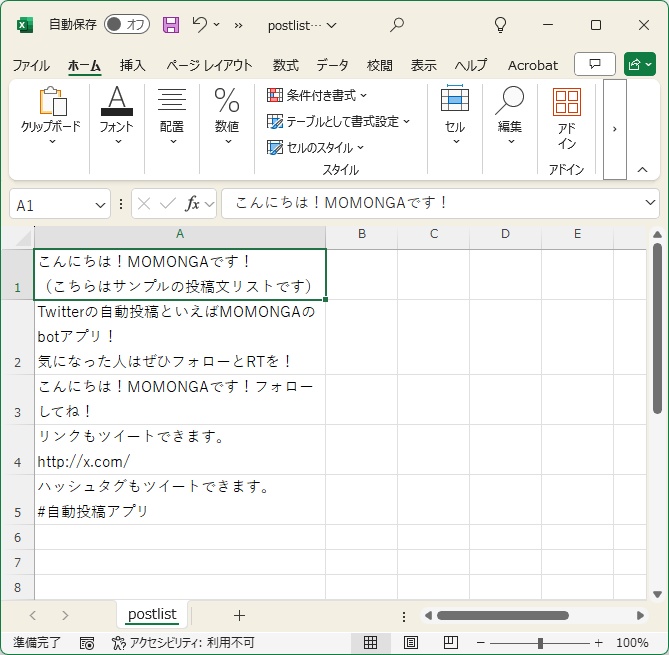
Task: Show more ribbon commands with the right arrow
Action: click(x=614, y=129)
